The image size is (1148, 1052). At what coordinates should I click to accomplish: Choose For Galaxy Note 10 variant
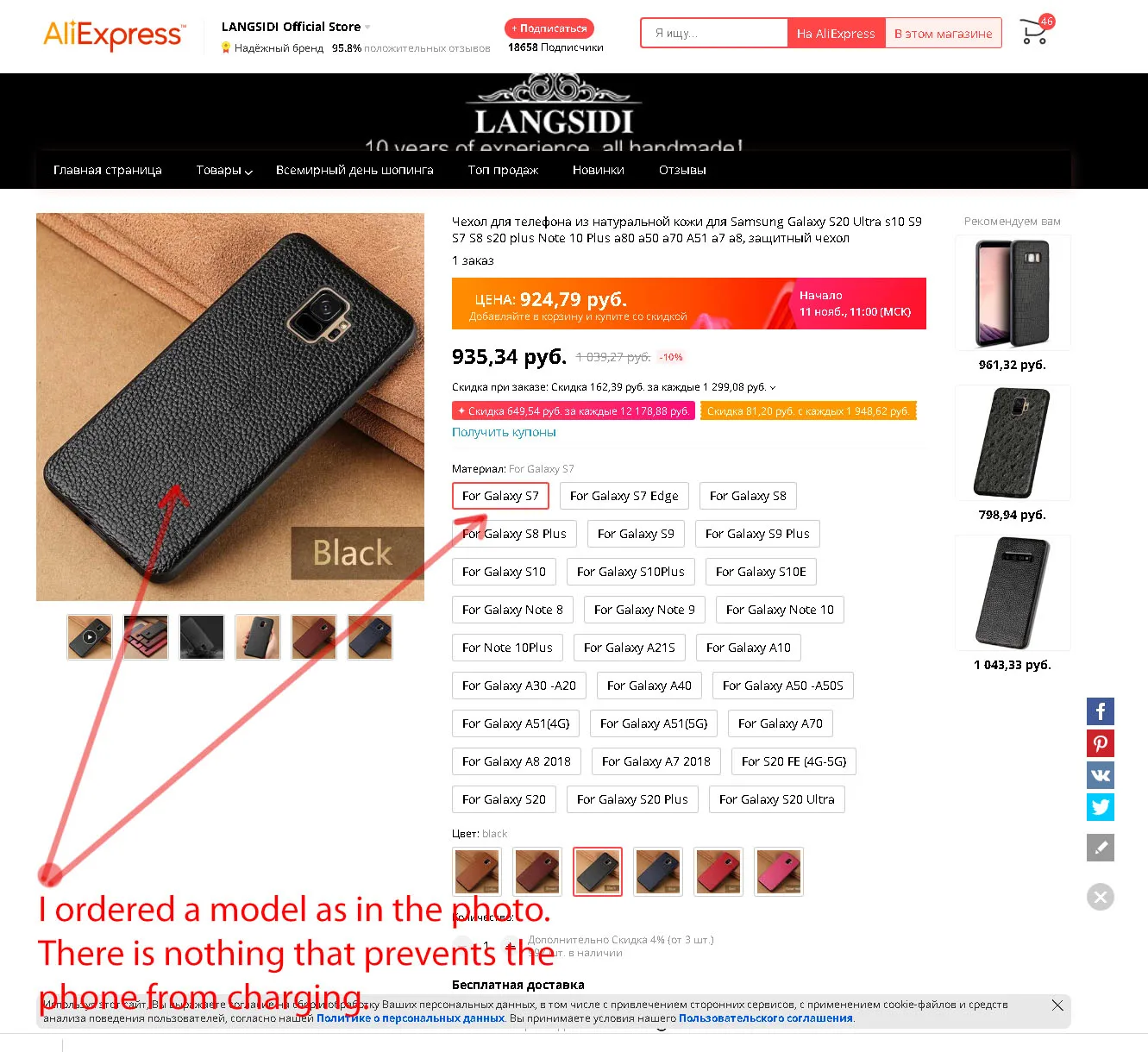(x=780, y=610)
